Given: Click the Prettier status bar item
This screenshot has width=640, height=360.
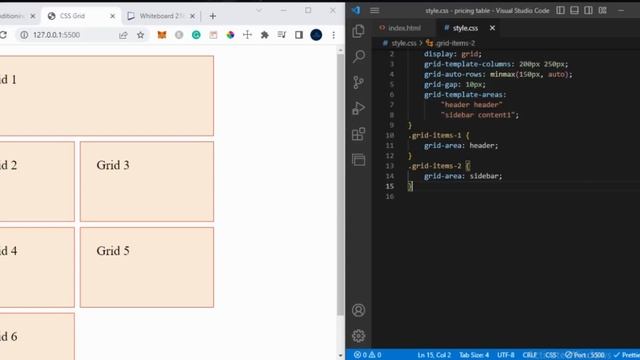Looking at the screenshot, I should [627, 355].
